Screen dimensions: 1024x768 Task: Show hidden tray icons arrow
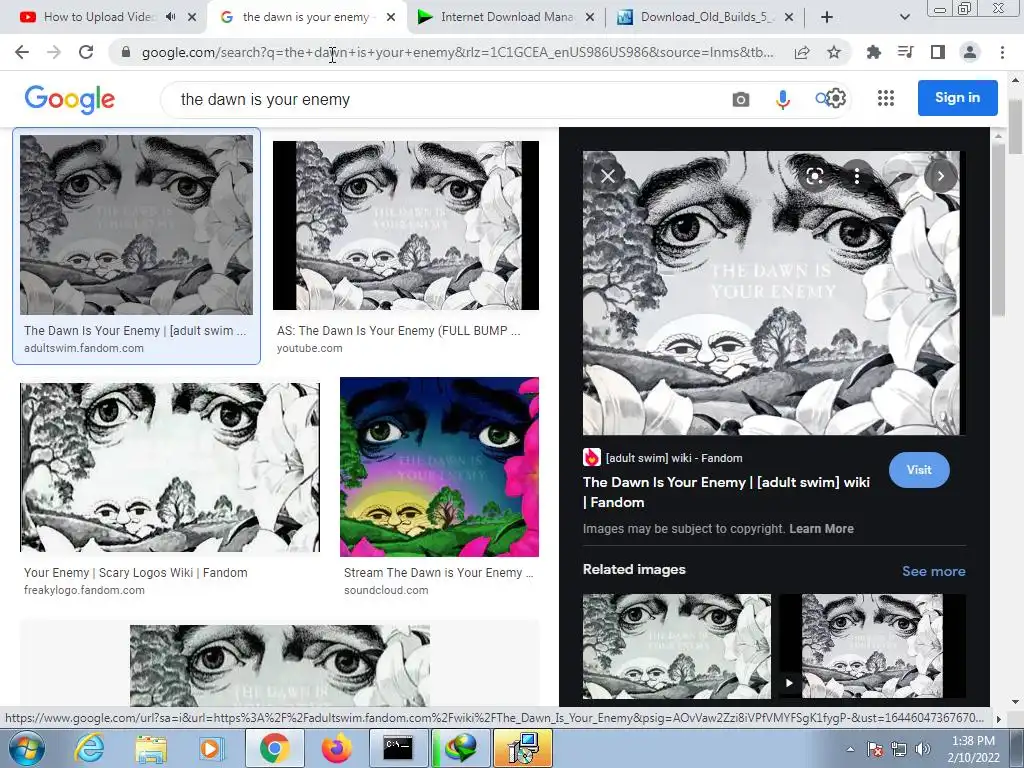[x=850, y=750]
